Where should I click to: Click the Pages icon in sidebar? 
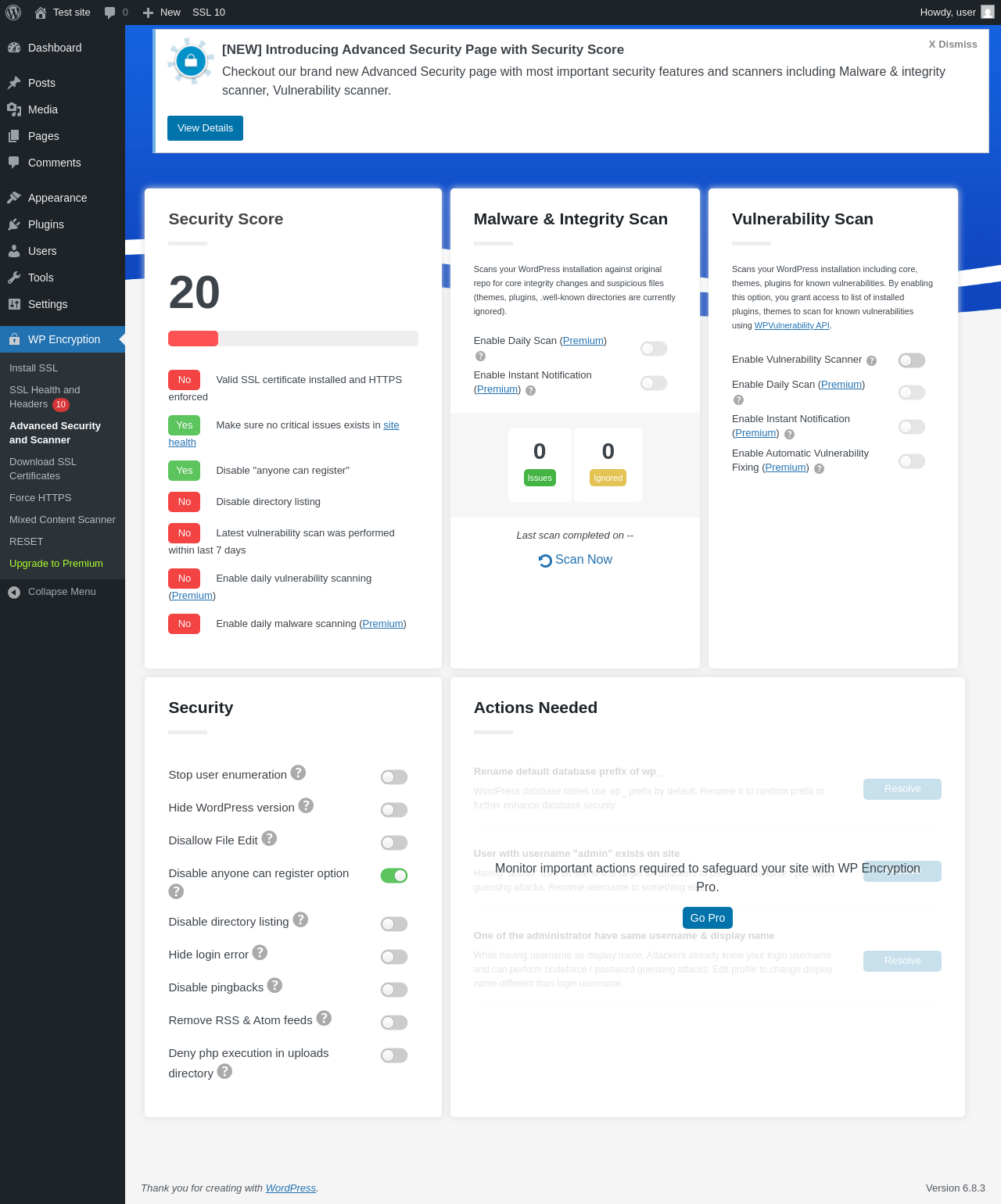coord(14,136)
